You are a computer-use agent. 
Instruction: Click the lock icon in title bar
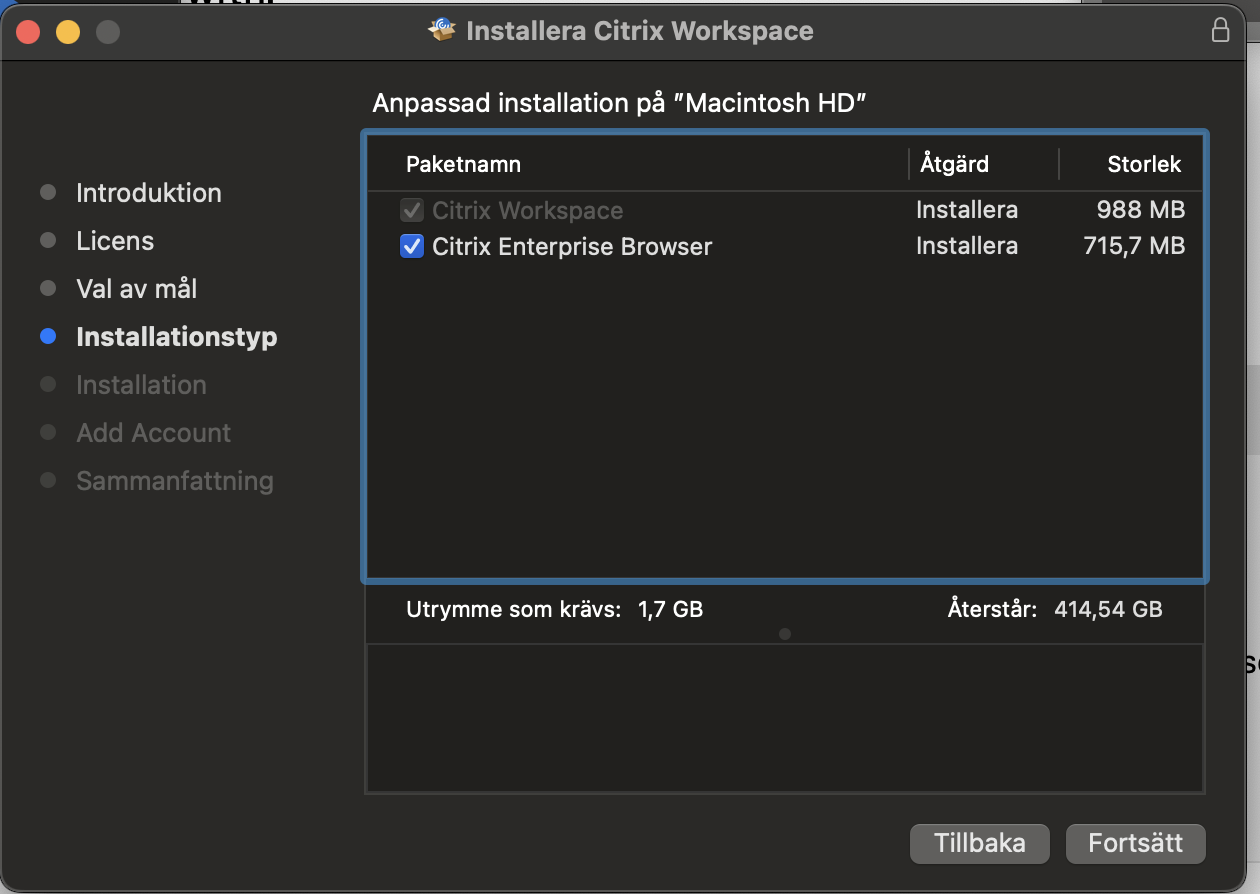pos(1220,31)
